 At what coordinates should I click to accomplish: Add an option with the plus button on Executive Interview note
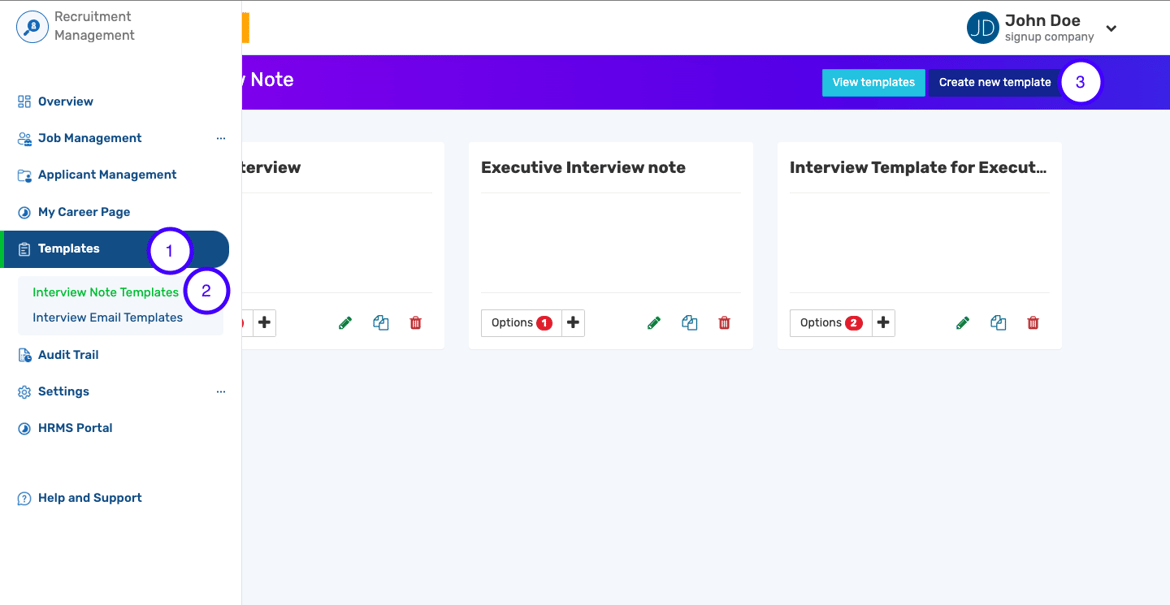click(x=573, y=323)
